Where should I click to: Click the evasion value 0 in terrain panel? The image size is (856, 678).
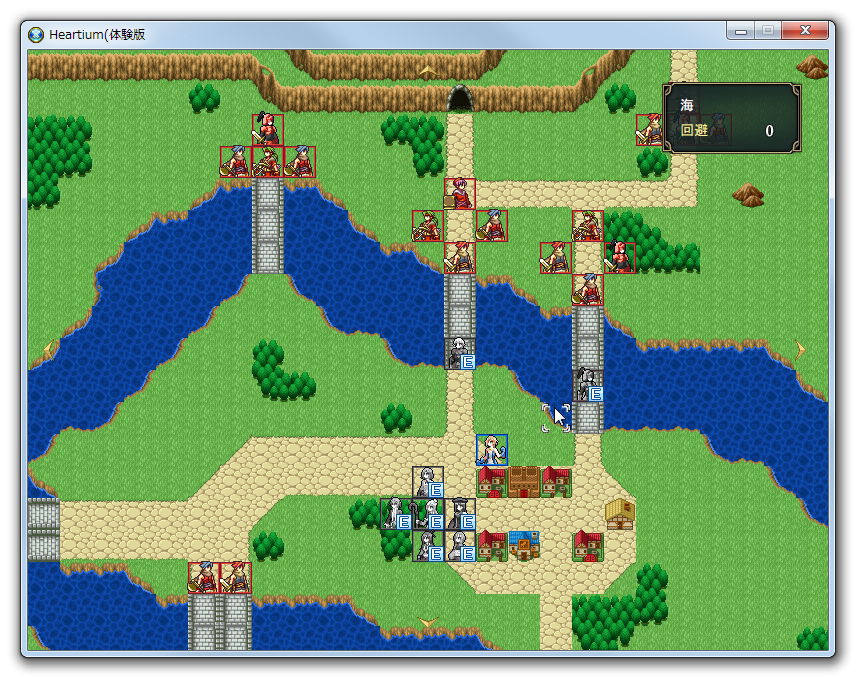pyautogui.click(x=769, y=131)
